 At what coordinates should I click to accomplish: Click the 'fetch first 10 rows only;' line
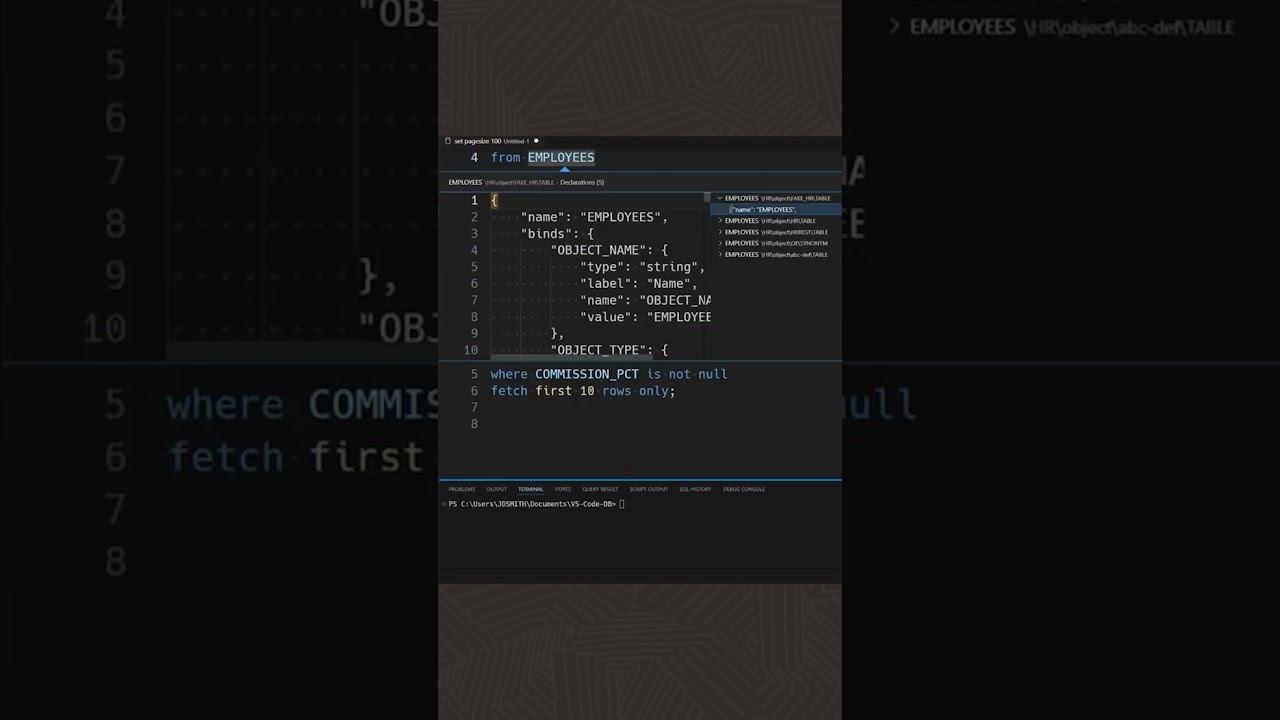click(583, 391)
